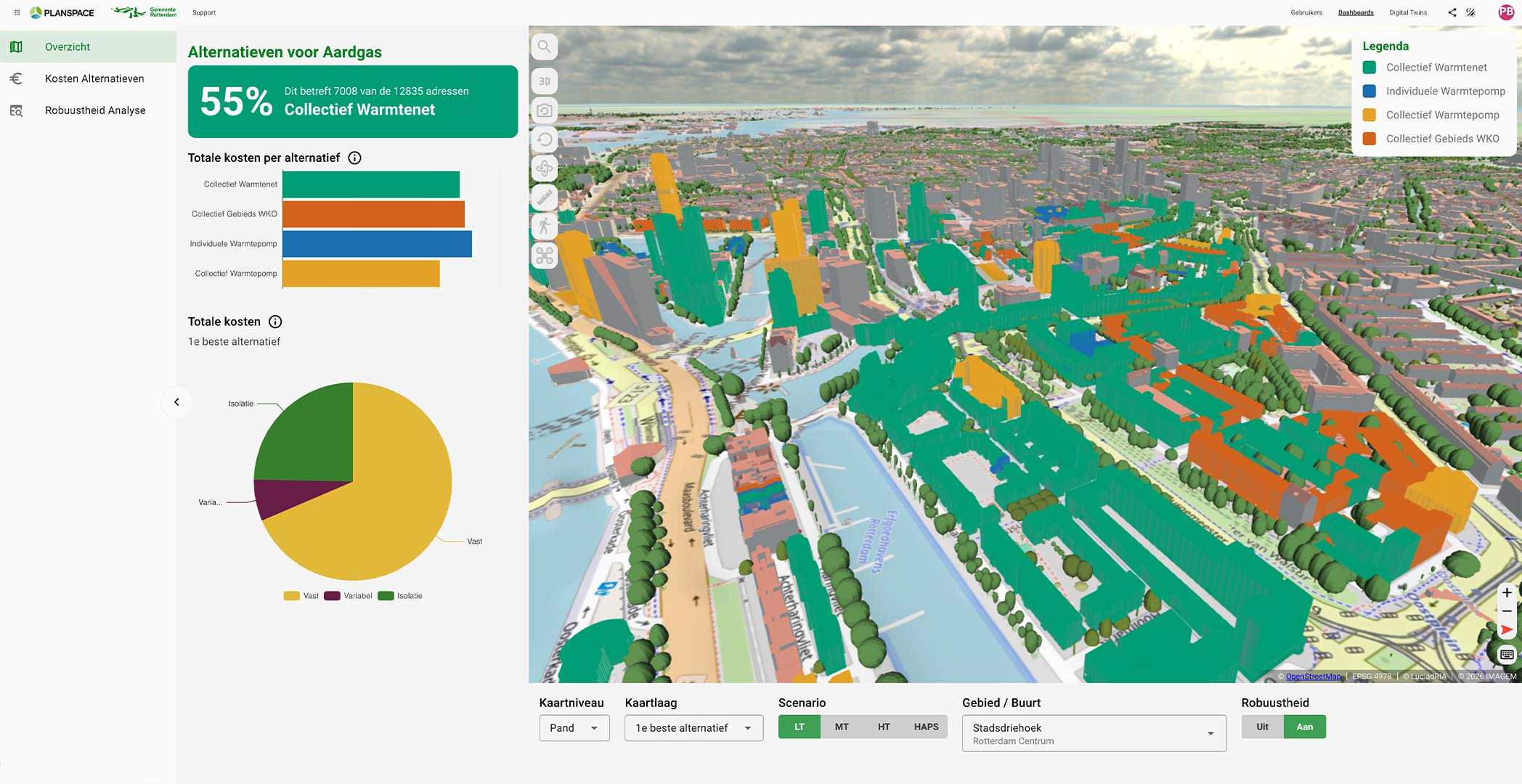Go to Robuustheid Analyse page
Image resolution: width=1522 pixels, height=784 pixels.
[95, 110]
